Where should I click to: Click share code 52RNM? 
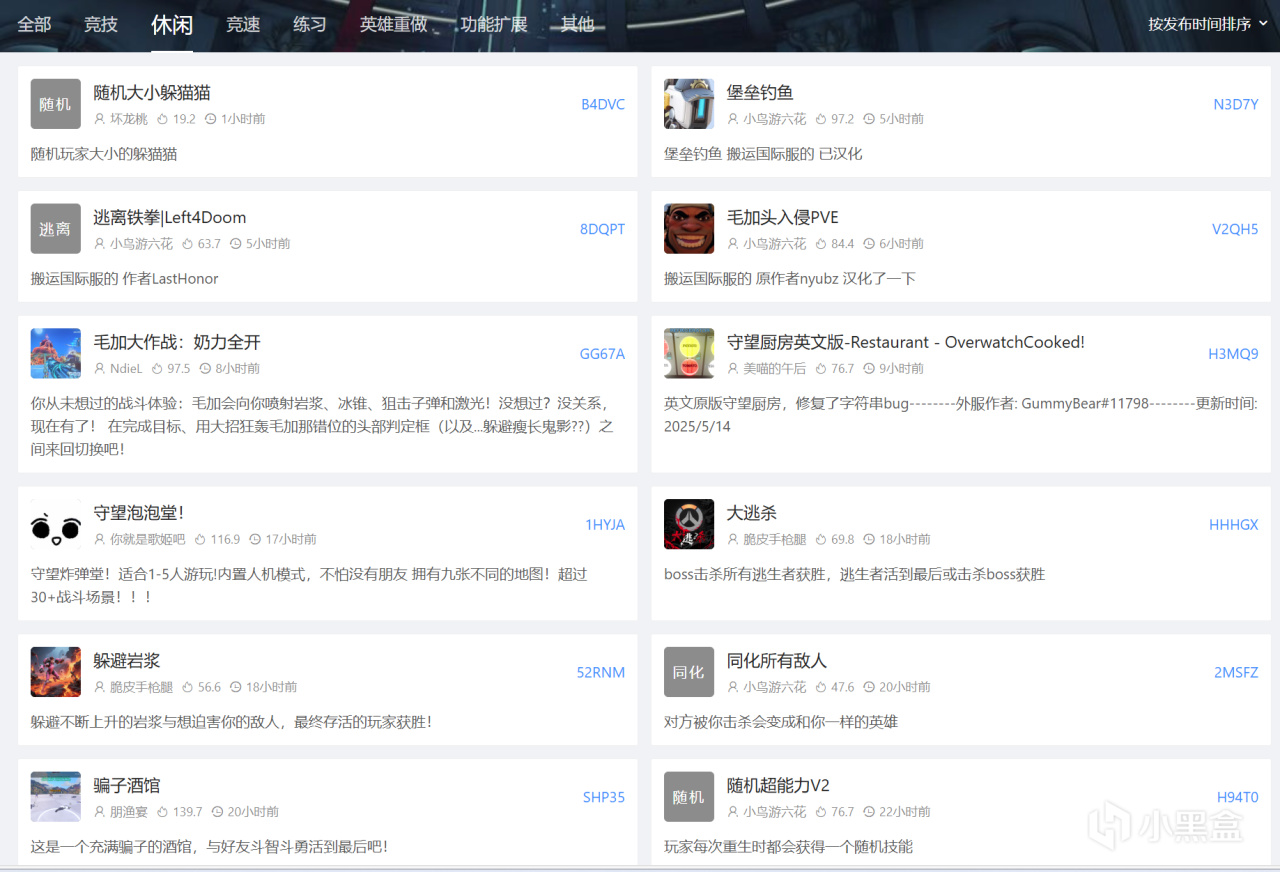601,672
